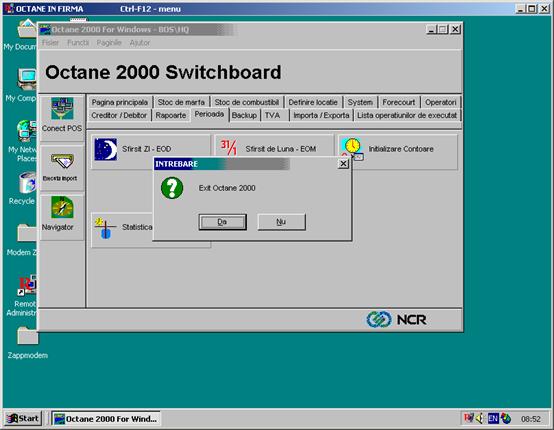The height and width of the screenshot is (430, 554).
Task: Click the Conect POS sidebar icon
Action: (x=62, y=108)
